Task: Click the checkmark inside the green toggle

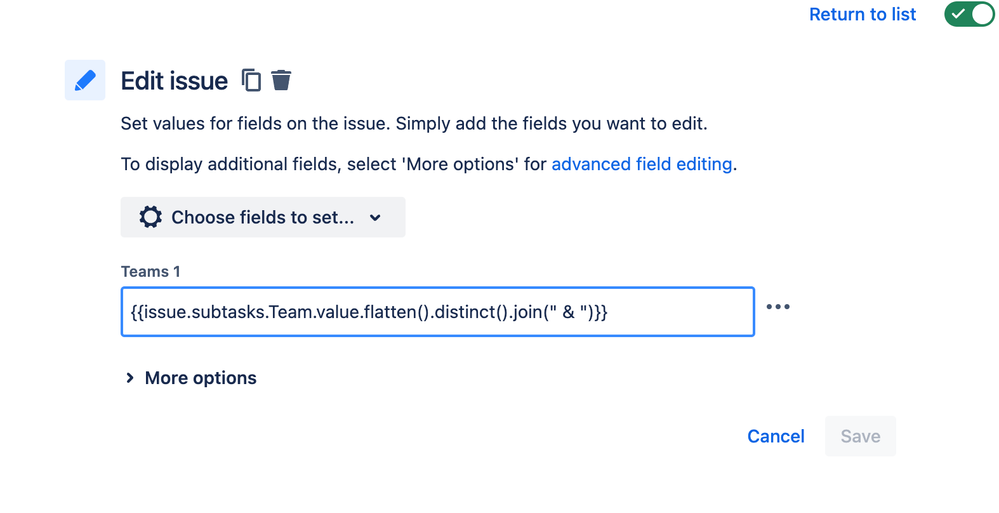Action: tap(958, 14)
